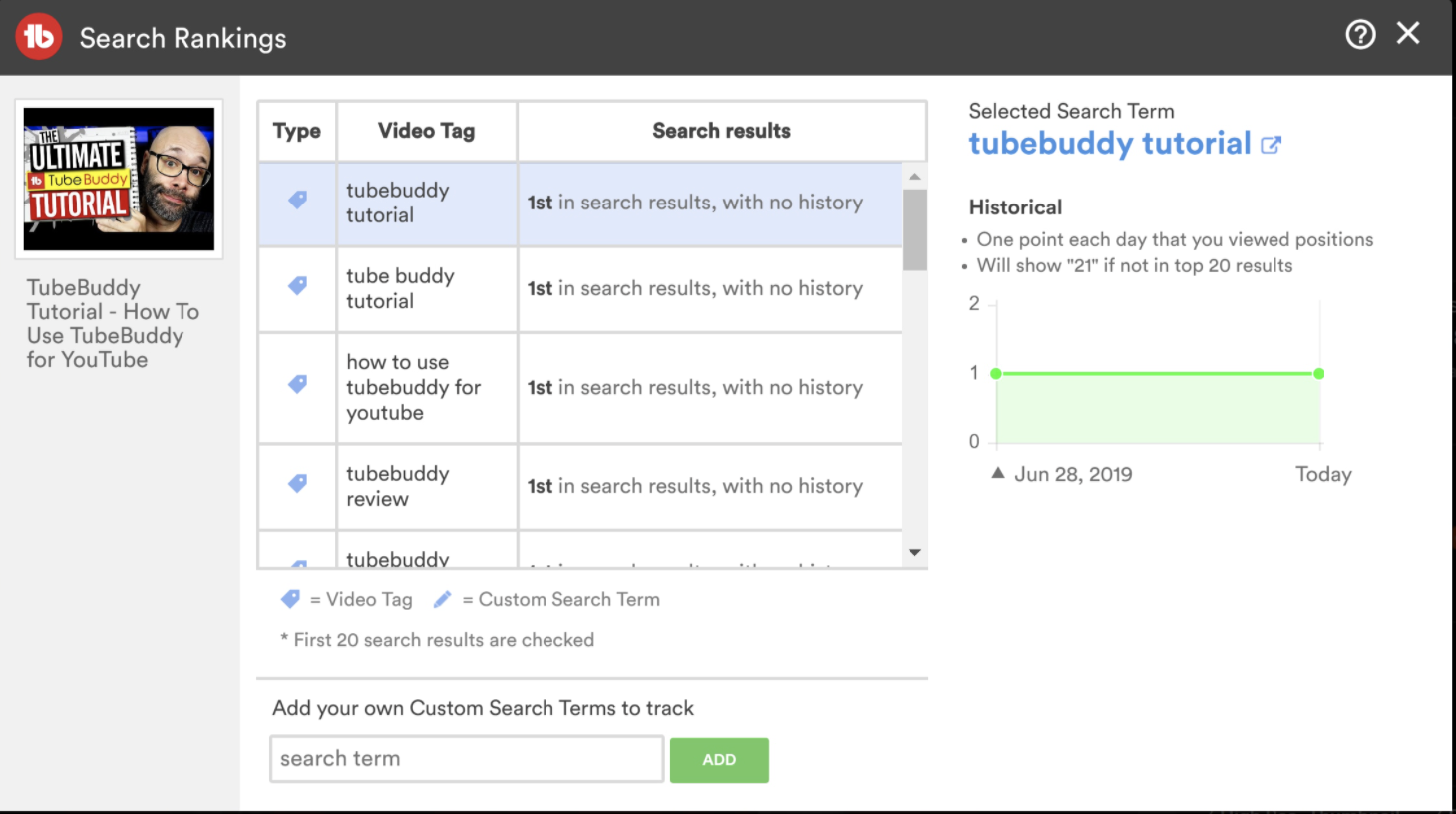
Task: Click search result text for tubebuddy review row
Action: (695, 486)
